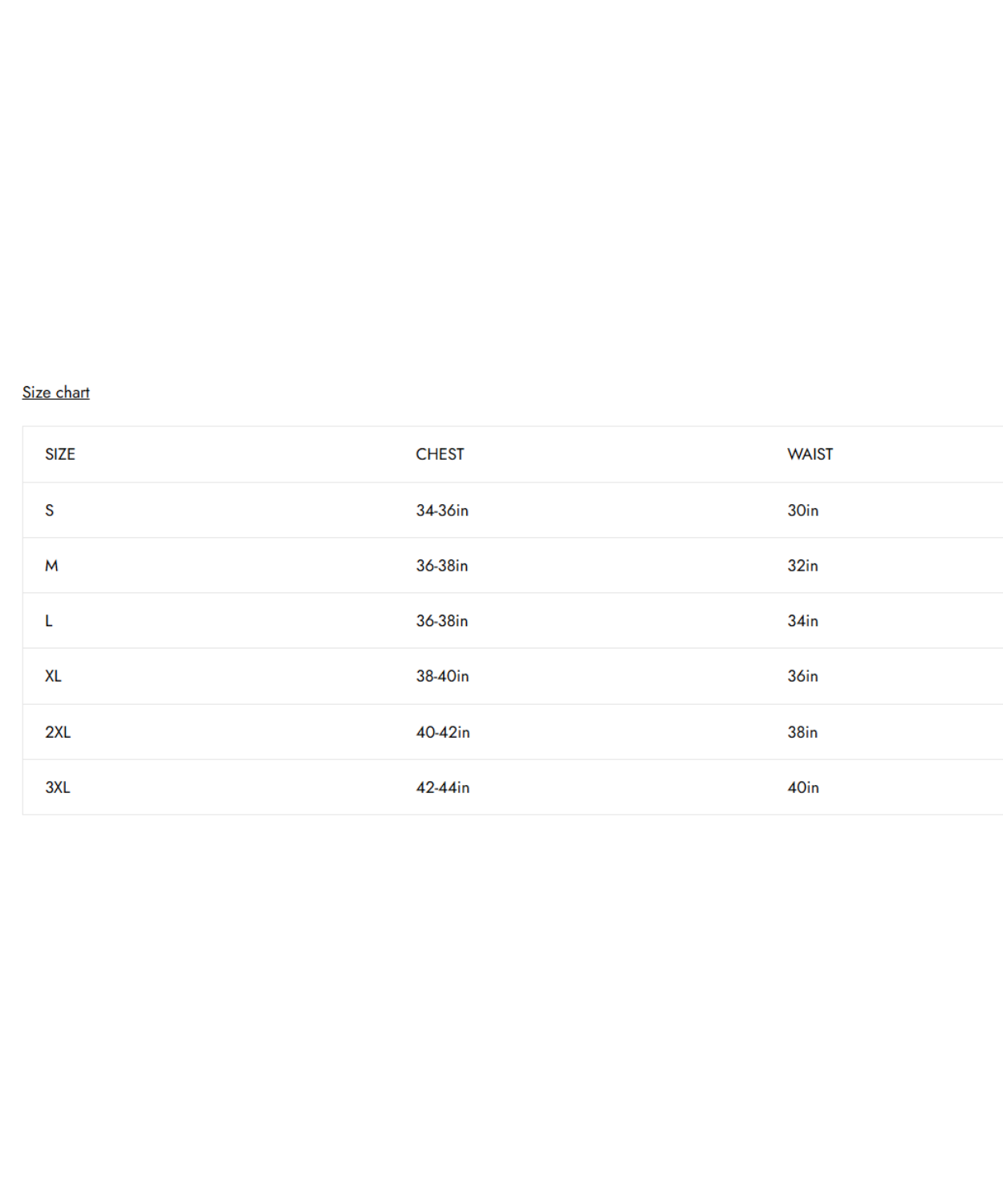Click the SIZE column header

point(60,454)
